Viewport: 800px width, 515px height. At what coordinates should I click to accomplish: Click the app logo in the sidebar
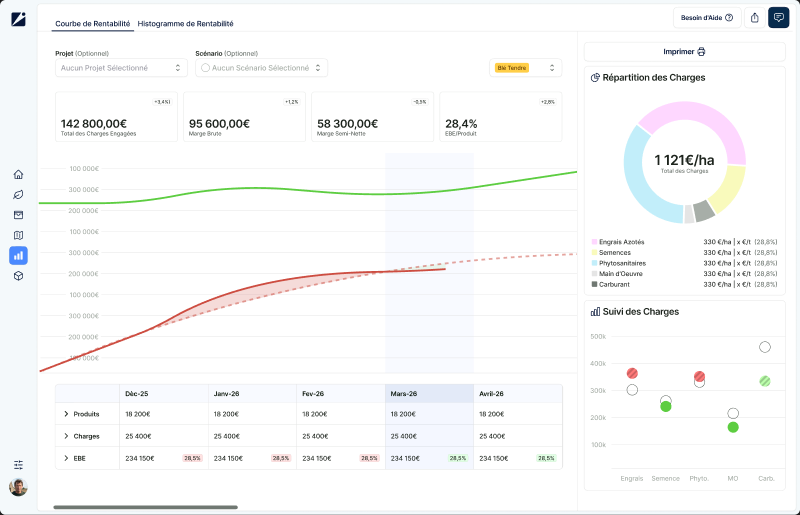[x=18, y=19]
